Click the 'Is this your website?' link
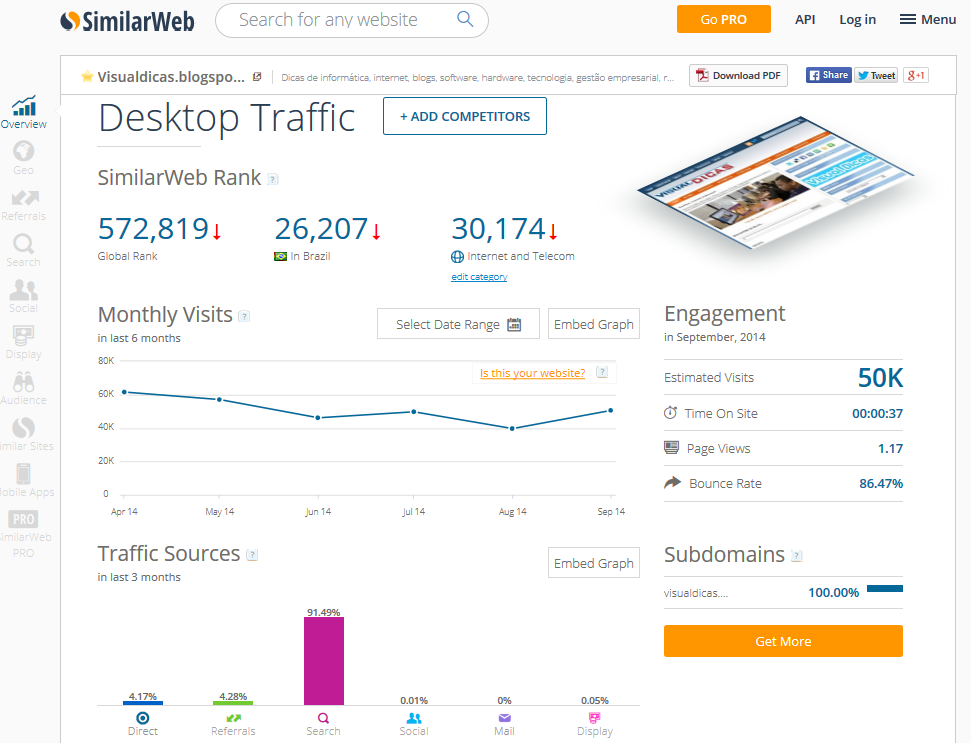 [533, 373]
